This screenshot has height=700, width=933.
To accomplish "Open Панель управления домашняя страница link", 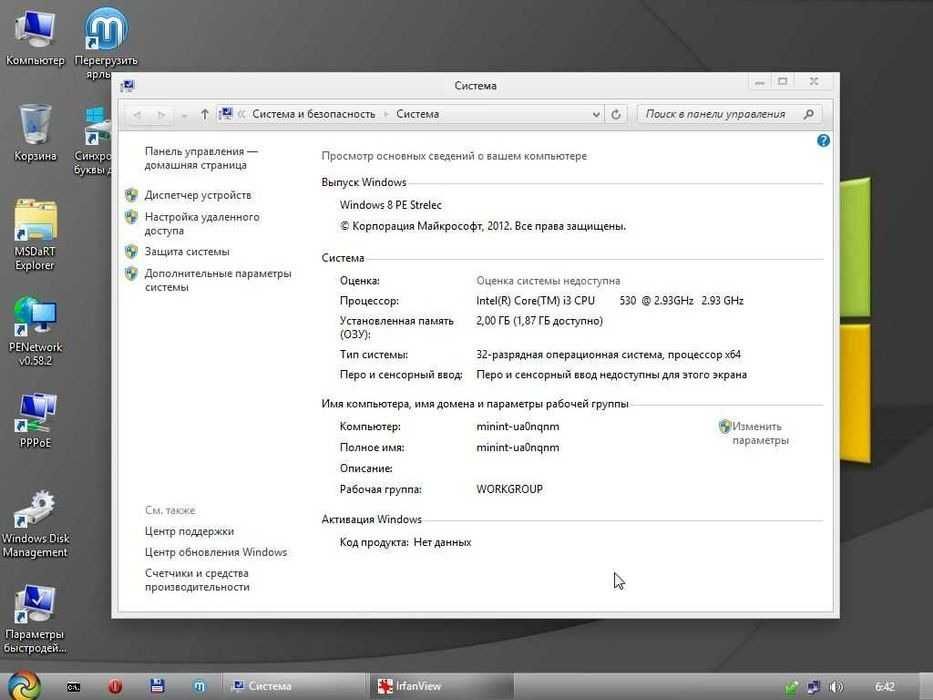I will (201, 158).
